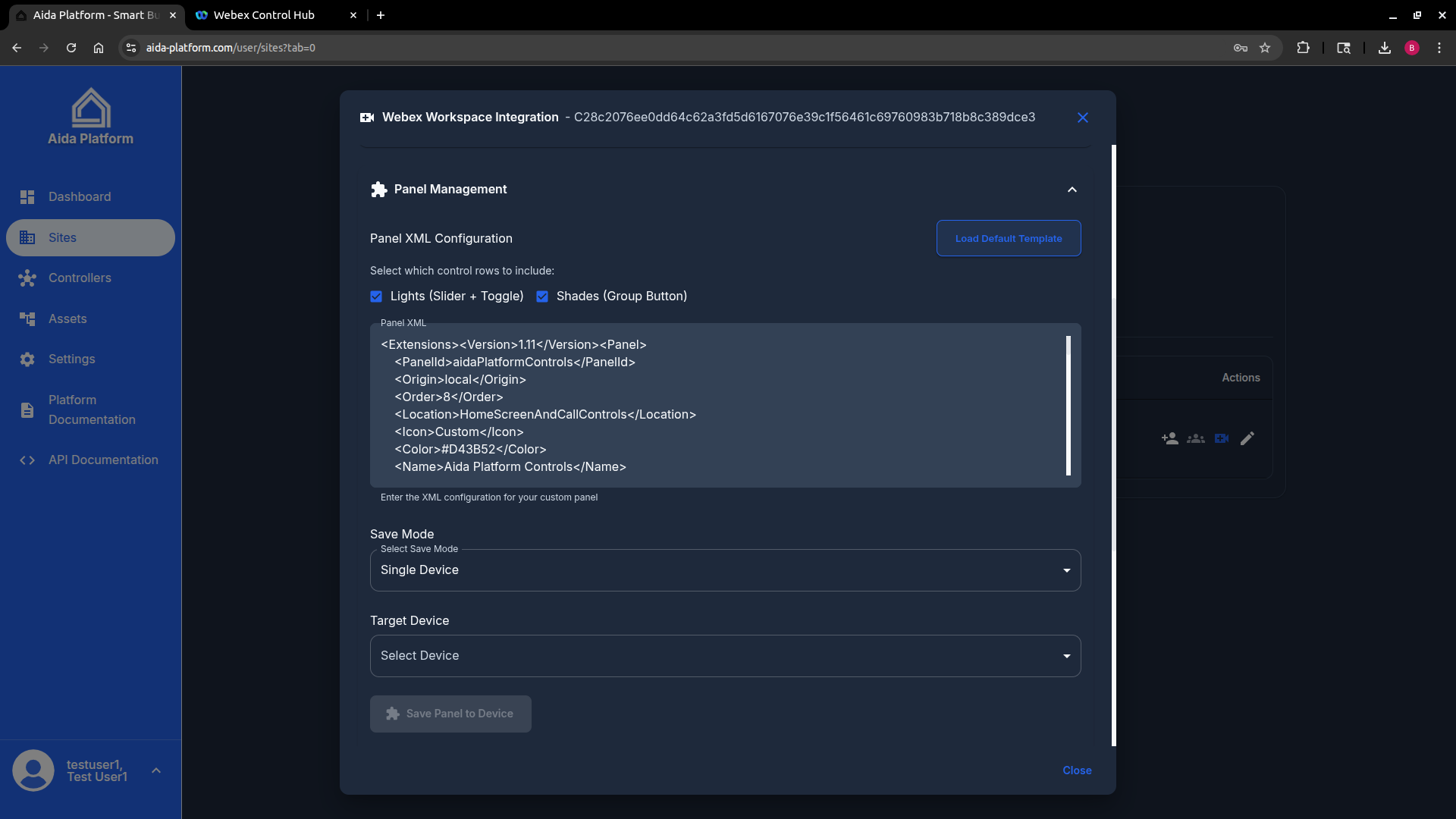The image size is (1456, 819).
Task: Collapse the testuser1 account menu
Action: coord(156,770)
